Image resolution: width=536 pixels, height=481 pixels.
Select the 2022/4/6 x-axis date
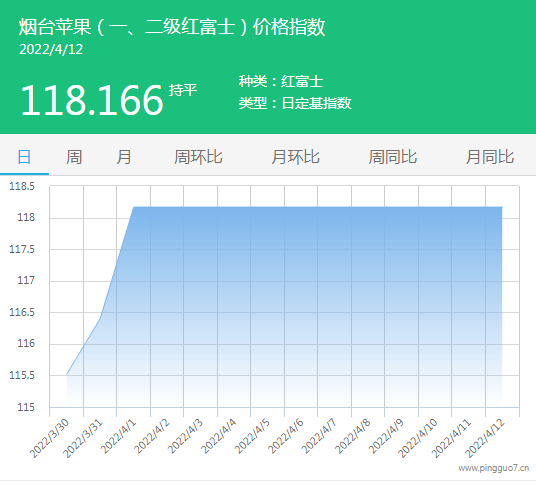pos(286,437)
